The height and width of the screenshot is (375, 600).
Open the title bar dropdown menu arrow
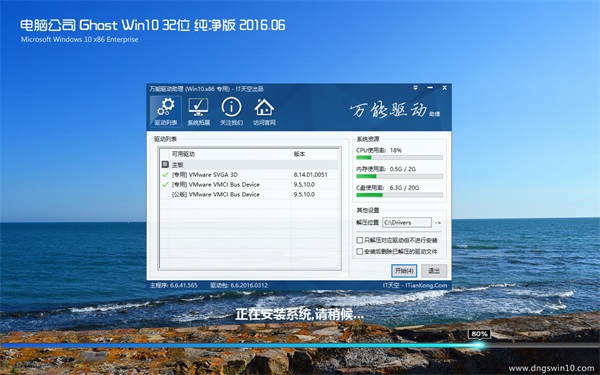[416, 88]
